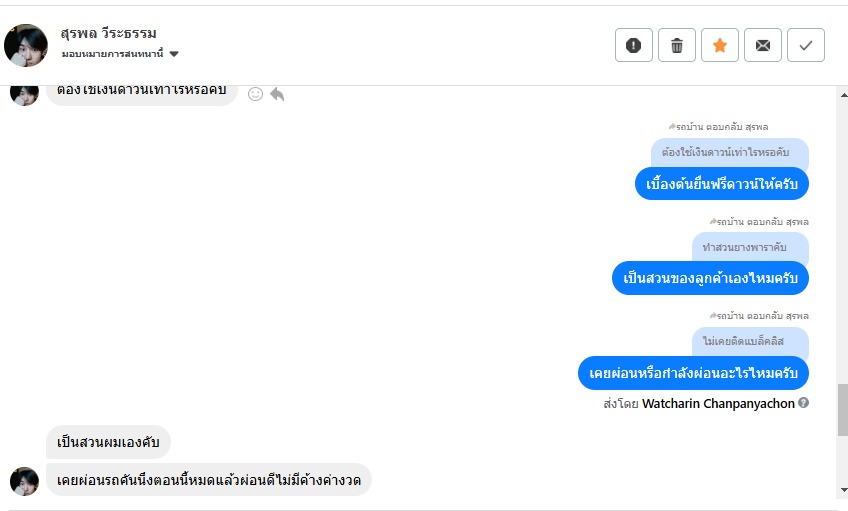Click the help icon next to Watcharin Chanpanyachon

803,403
